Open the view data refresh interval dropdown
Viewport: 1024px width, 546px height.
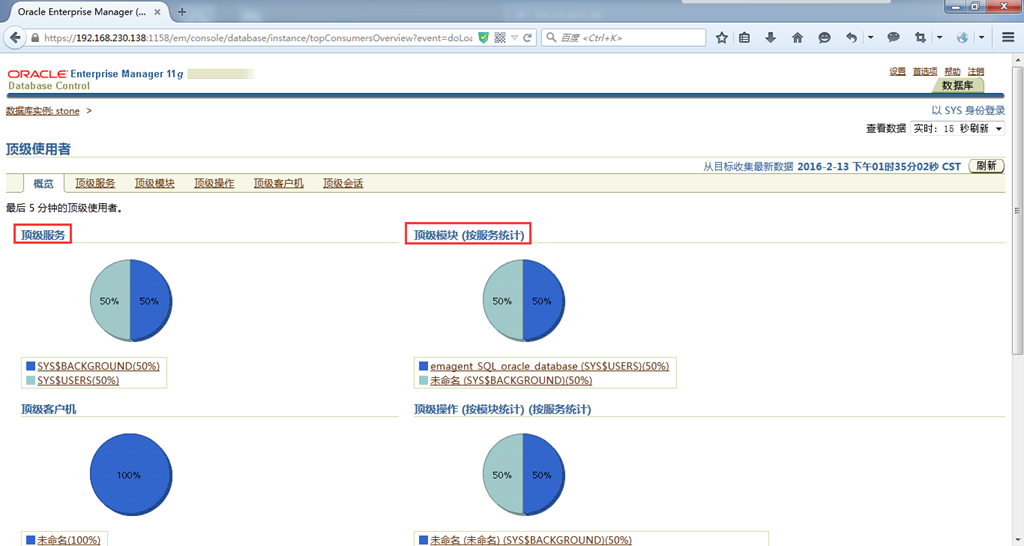pyautogui.click(x=958, y=129)
